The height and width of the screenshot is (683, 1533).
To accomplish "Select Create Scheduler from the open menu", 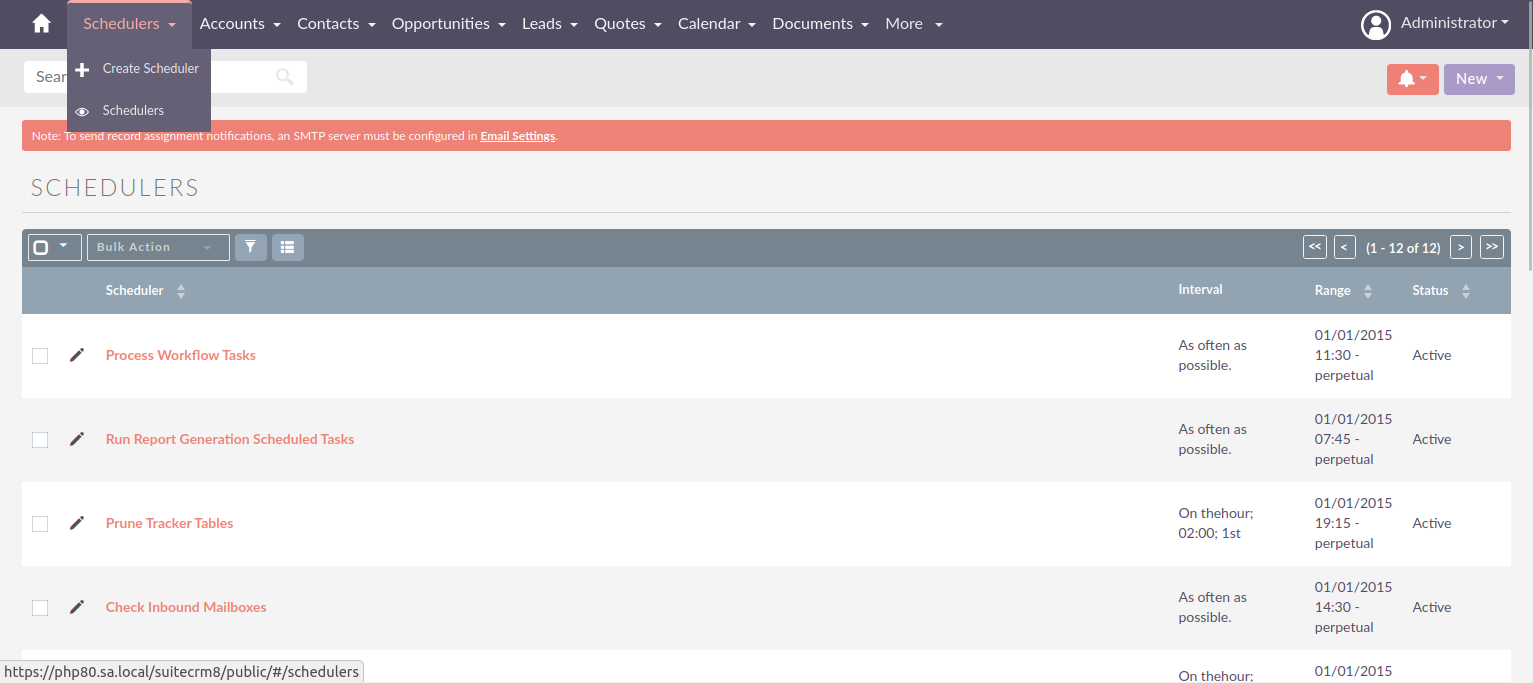I will tap(150, 68).
